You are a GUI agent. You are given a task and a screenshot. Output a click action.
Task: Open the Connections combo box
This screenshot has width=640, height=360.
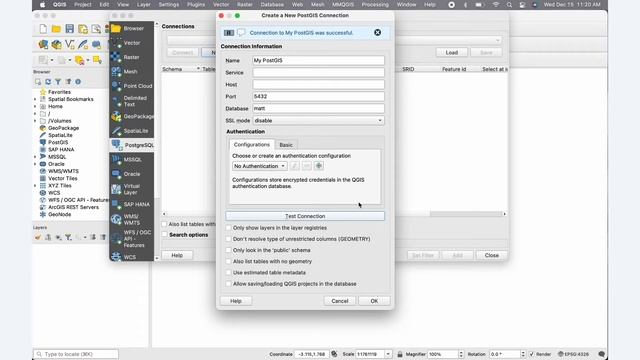(334, 40)
